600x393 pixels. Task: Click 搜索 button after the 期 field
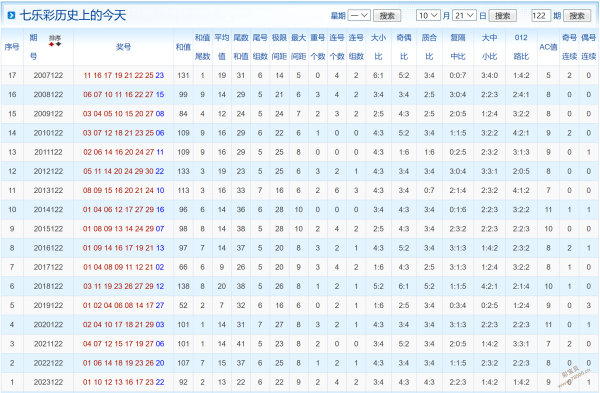point(577,16)
